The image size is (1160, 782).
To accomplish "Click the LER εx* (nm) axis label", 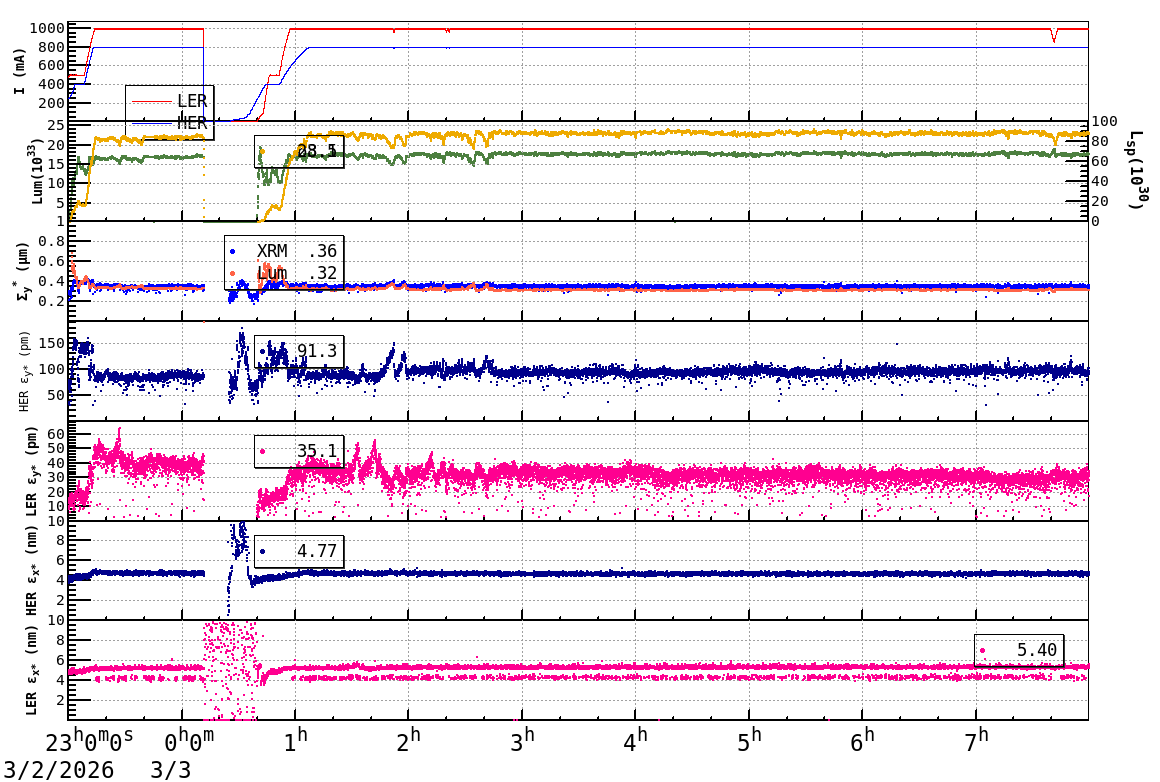I will [x=31, y=670].
